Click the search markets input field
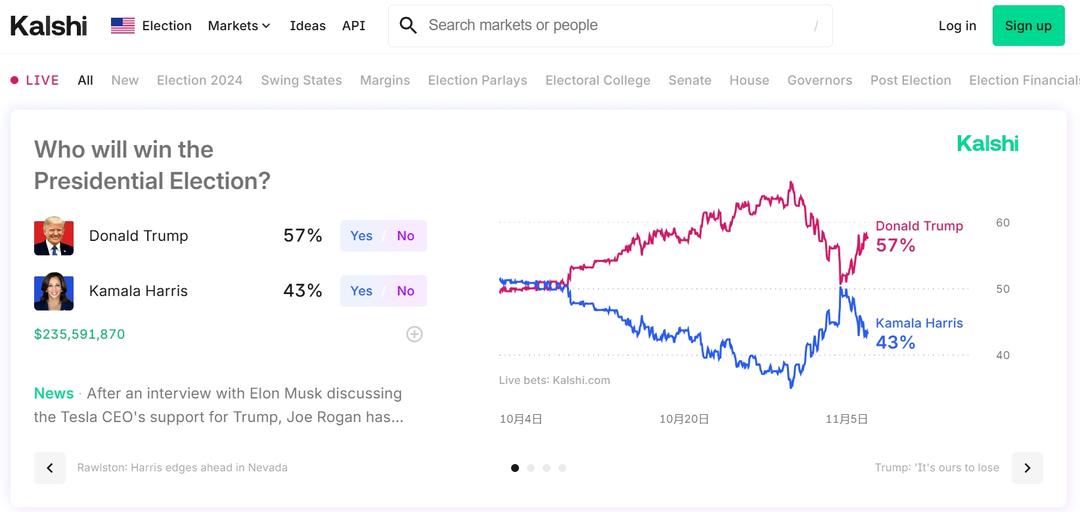Viewport: 1080px width, 512px height. [610, 26]
